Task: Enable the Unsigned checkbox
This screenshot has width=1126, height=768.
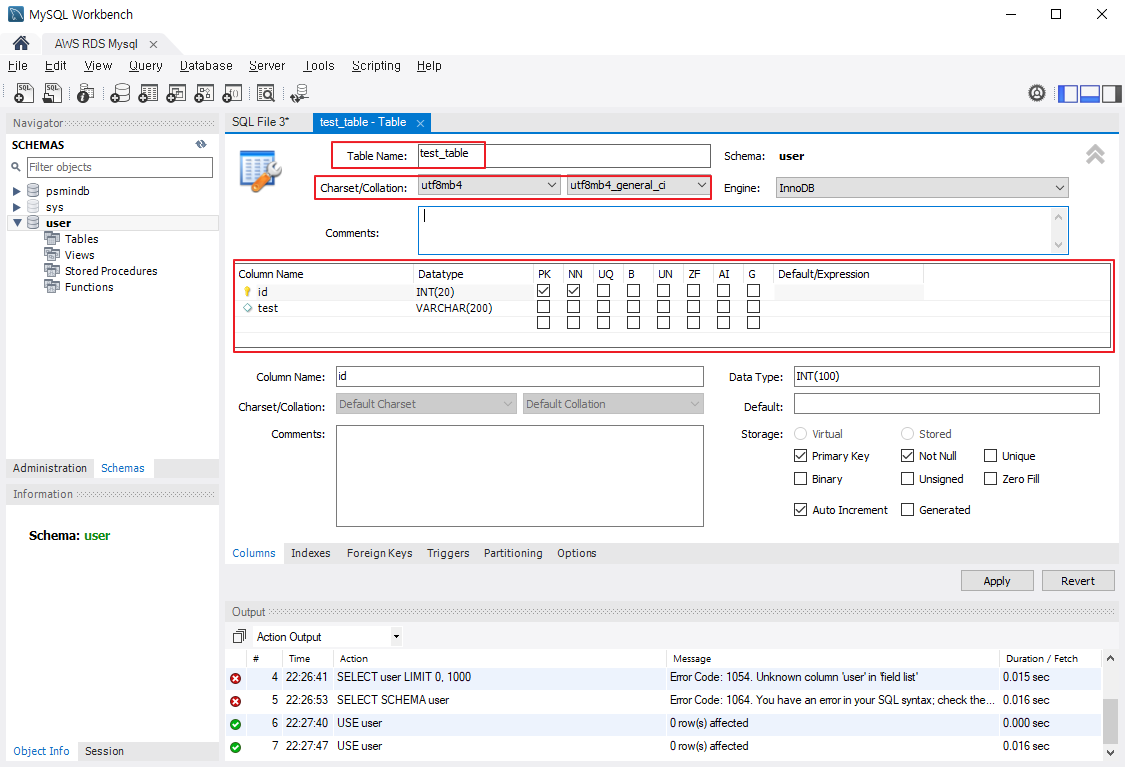Action: point(908,478)
